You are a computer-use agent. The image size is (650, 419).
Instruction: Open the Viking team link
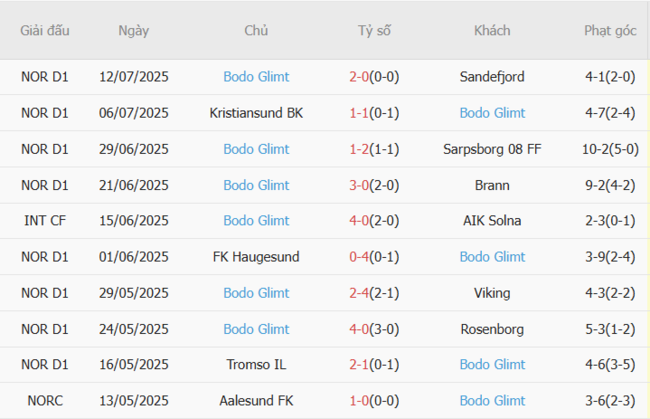coord(492,293)
